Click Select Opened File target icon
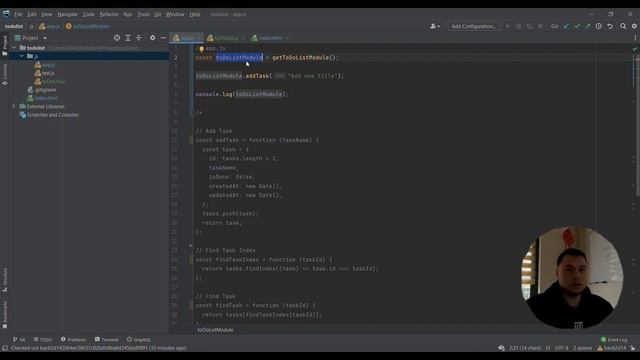 pos(117,38)
